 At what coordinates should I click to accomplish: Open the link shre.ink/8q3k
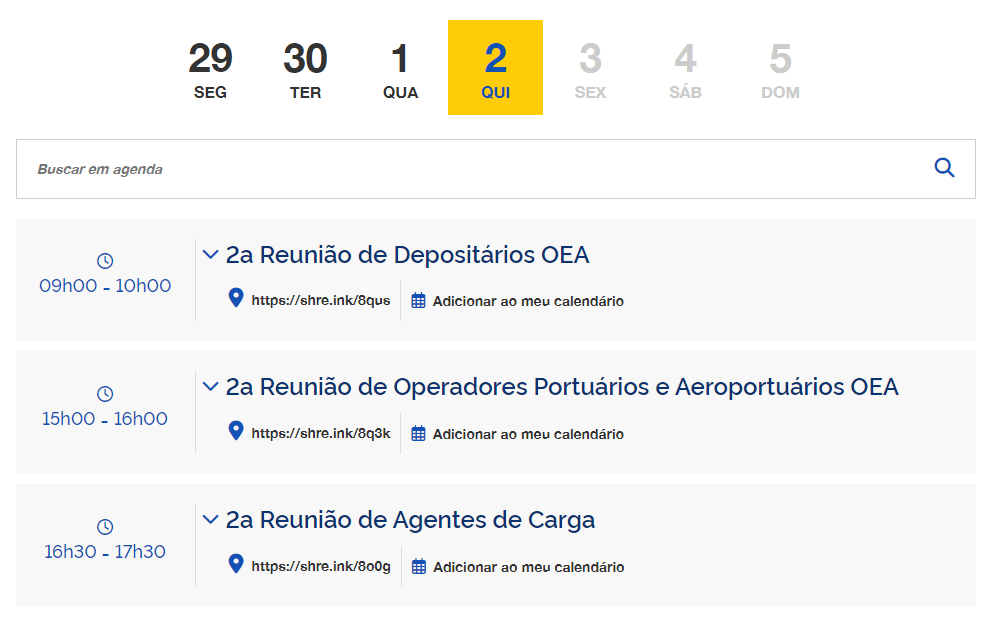click(322, 432)
